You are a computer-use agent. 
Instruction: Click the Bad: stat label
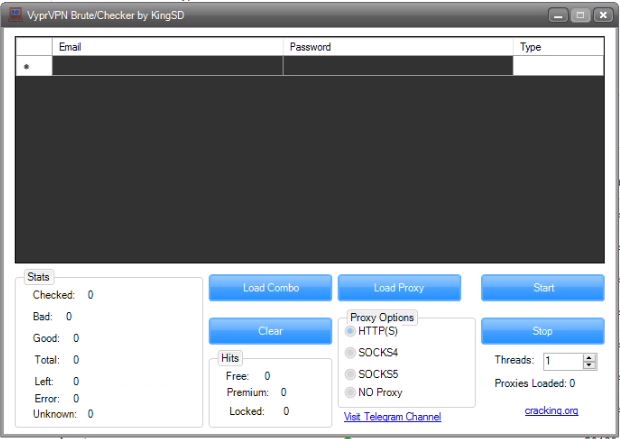click(43, 316)
